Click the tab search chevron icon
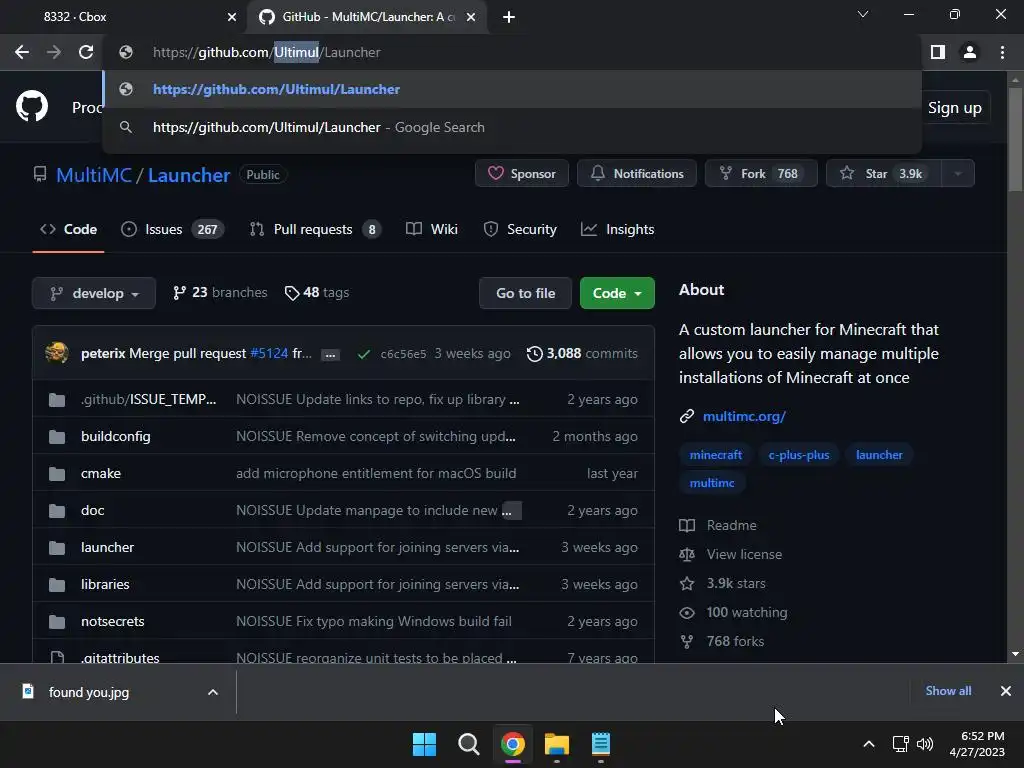 pyautogui.click(x=863, y=14)
